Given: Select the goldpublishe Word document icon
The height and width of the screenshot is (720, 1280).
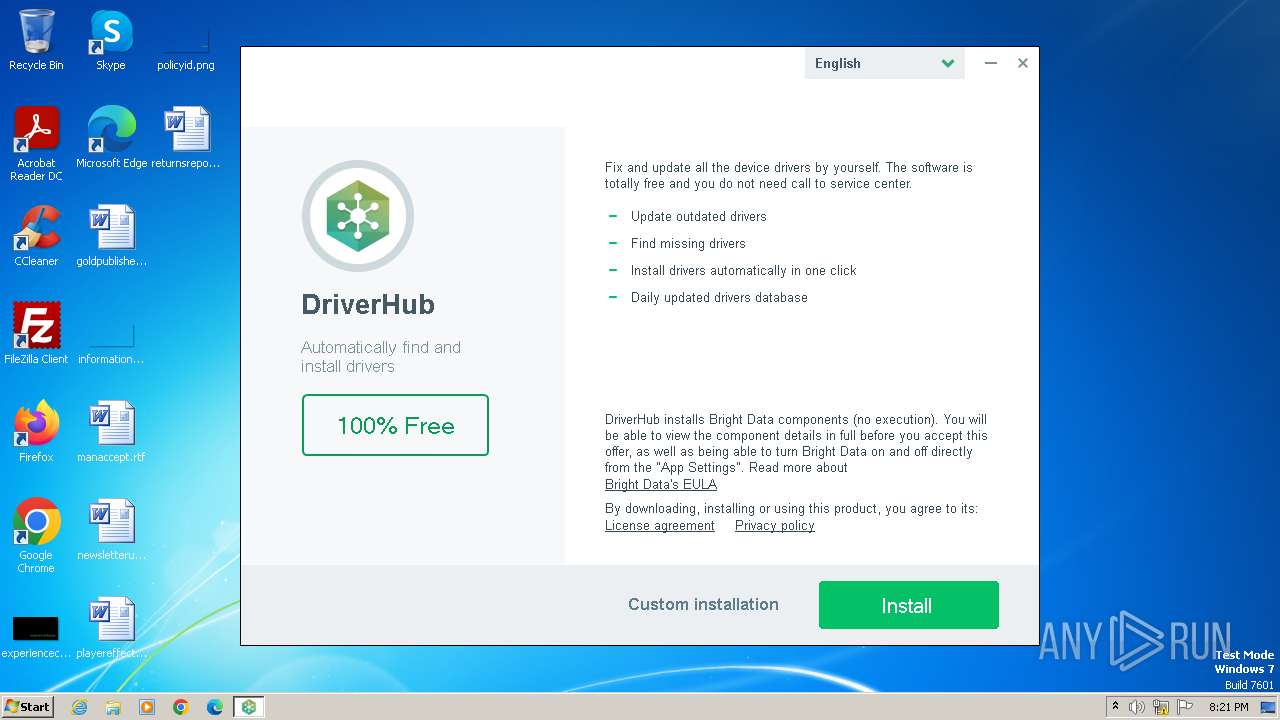Looking at the screenshot, I should pos(111,235).
